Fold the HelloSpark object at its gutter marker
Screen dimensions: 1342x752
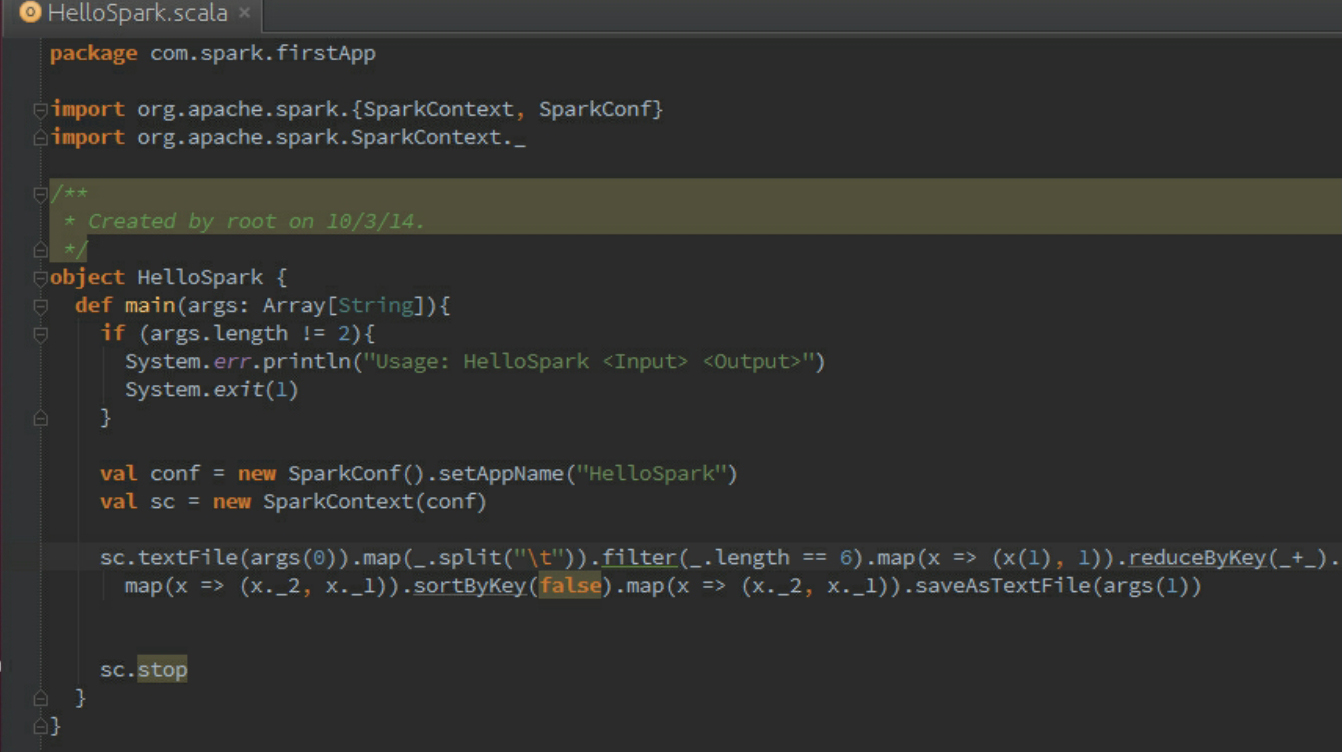pyautogui.click(x=40, y=278)
